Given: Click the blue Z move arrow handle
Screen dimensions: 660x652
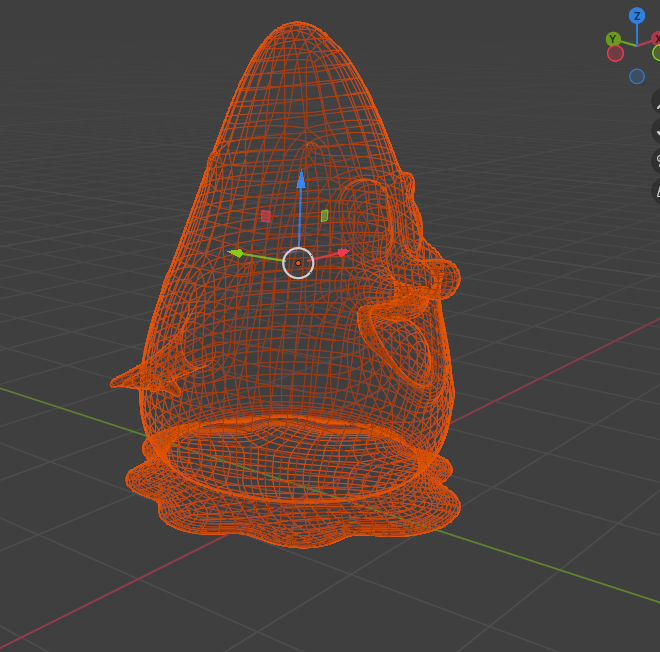Looking at the screenshot, I should coord(300,180).
